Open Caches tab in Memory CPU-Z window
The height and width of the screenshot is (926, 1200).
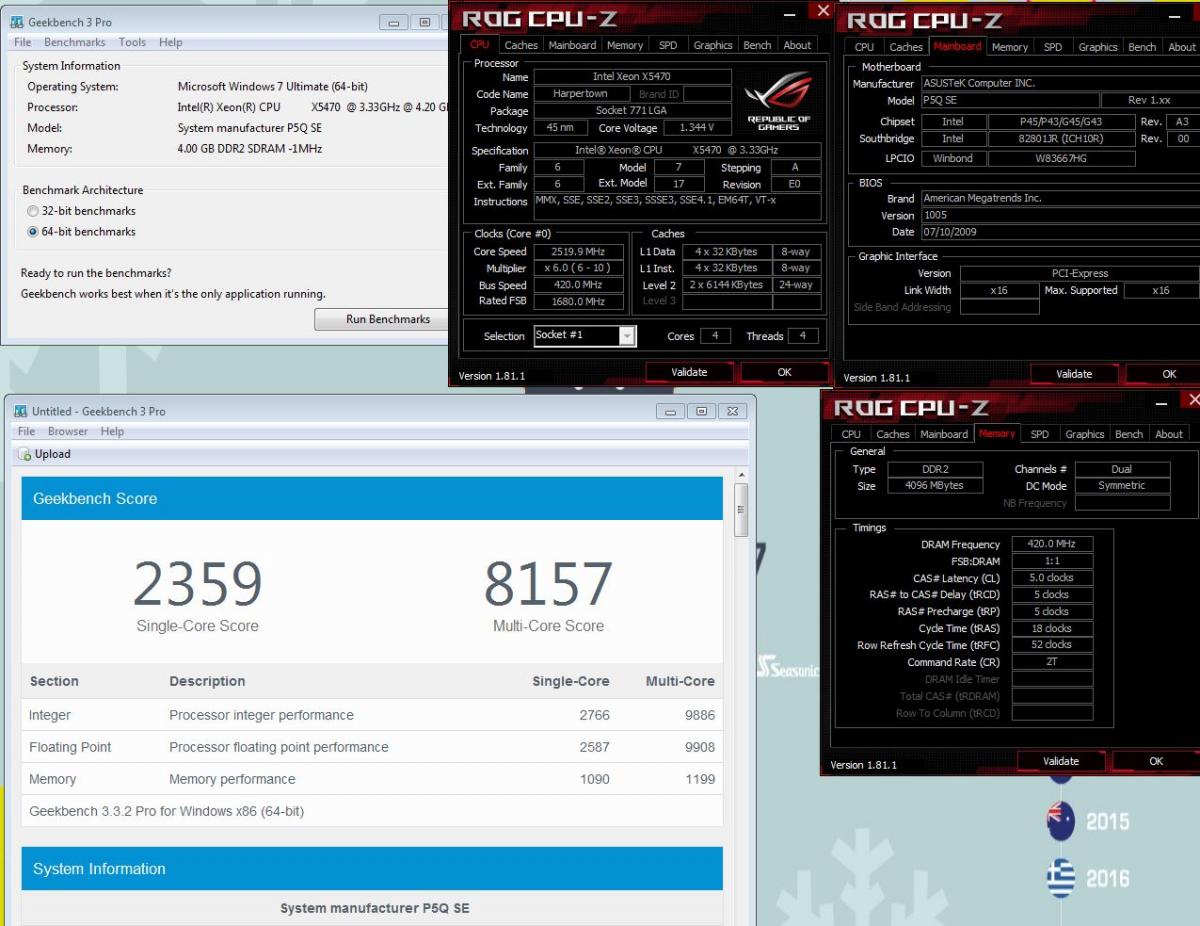click(893, 434)
